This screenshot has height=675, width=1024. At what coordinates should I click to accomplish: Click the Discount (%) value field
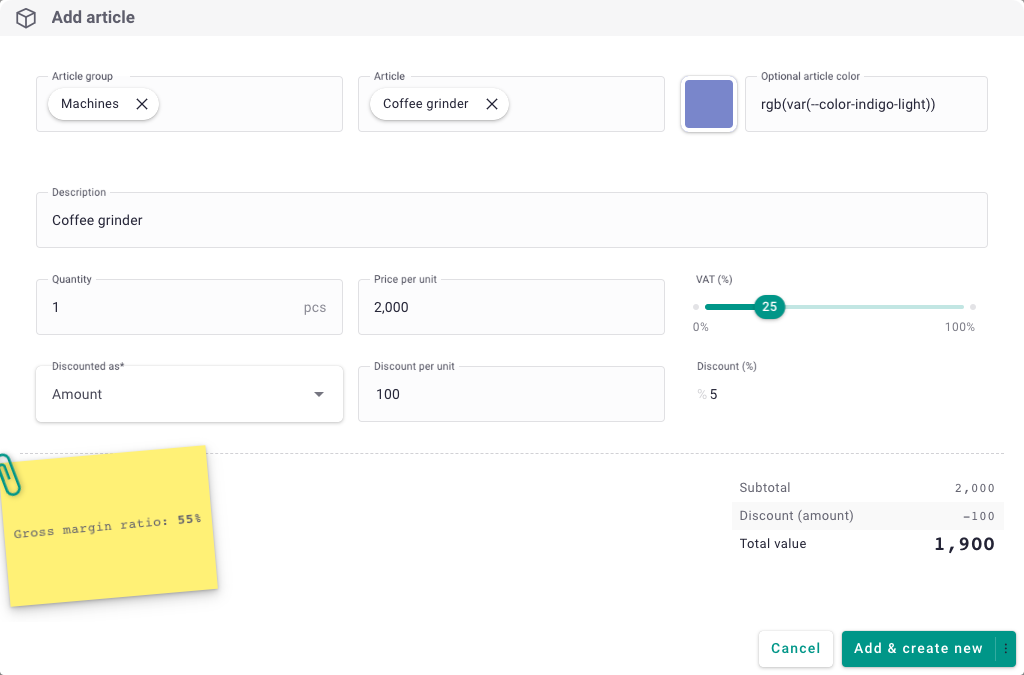pyautogui.click(x=840, y=394)
